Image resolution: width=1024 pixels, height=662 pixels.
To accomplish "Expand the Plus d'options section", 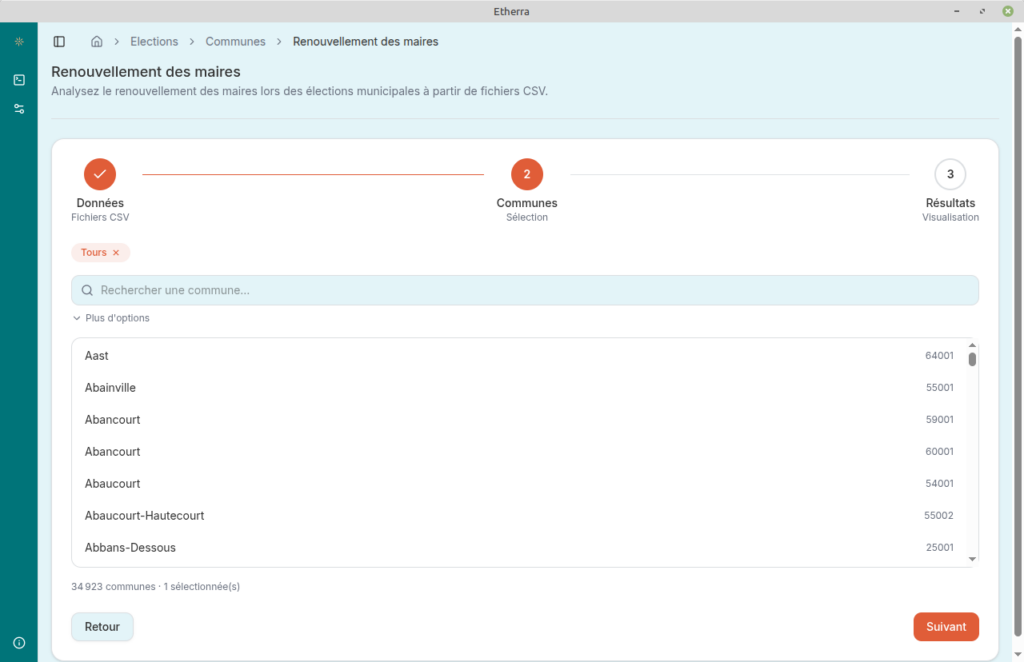I will 111,318.
